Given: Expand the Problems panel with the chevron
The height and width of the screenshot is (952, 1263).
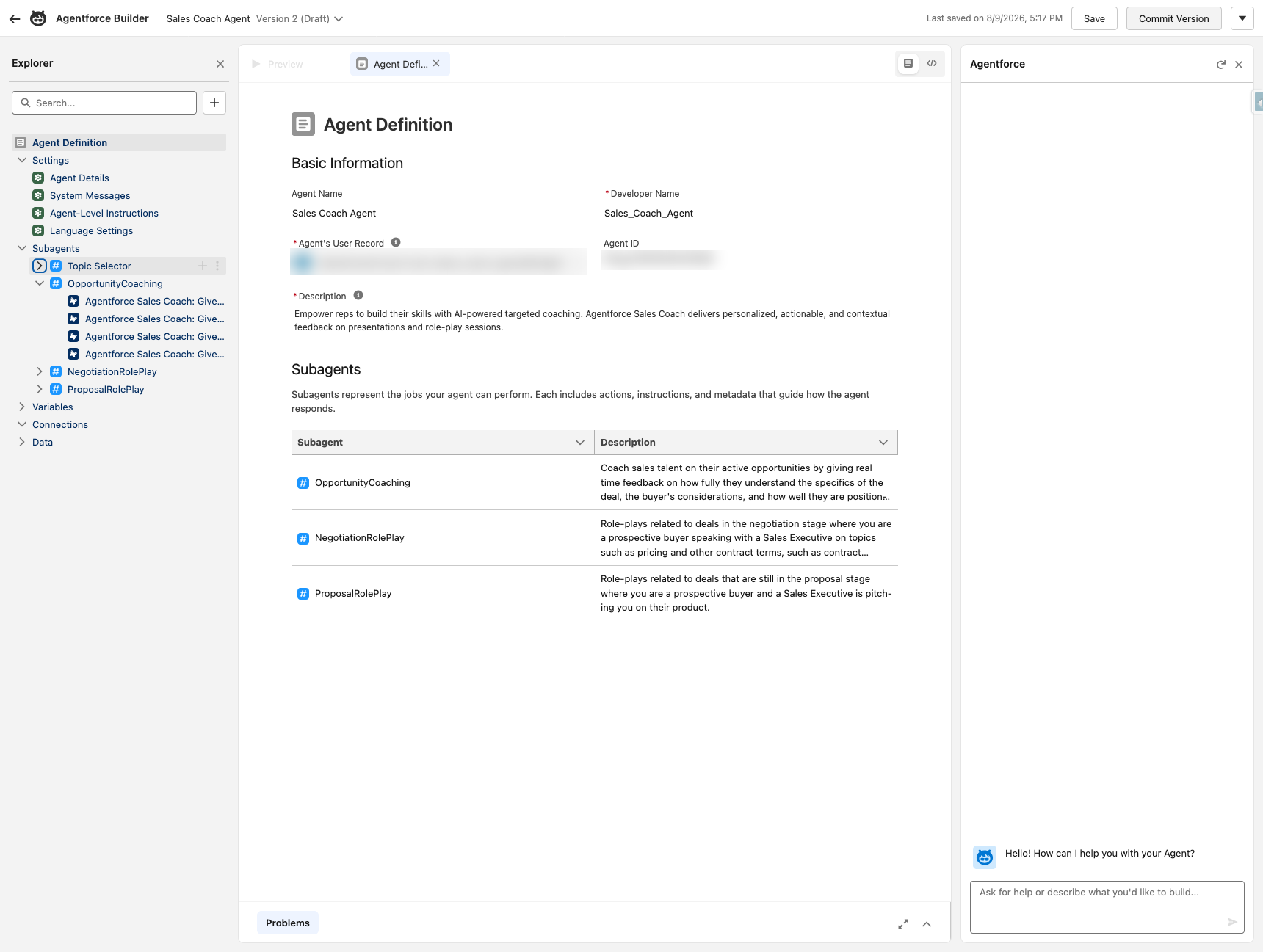Looking at the screenshot, I should click(x=927, y=924).
